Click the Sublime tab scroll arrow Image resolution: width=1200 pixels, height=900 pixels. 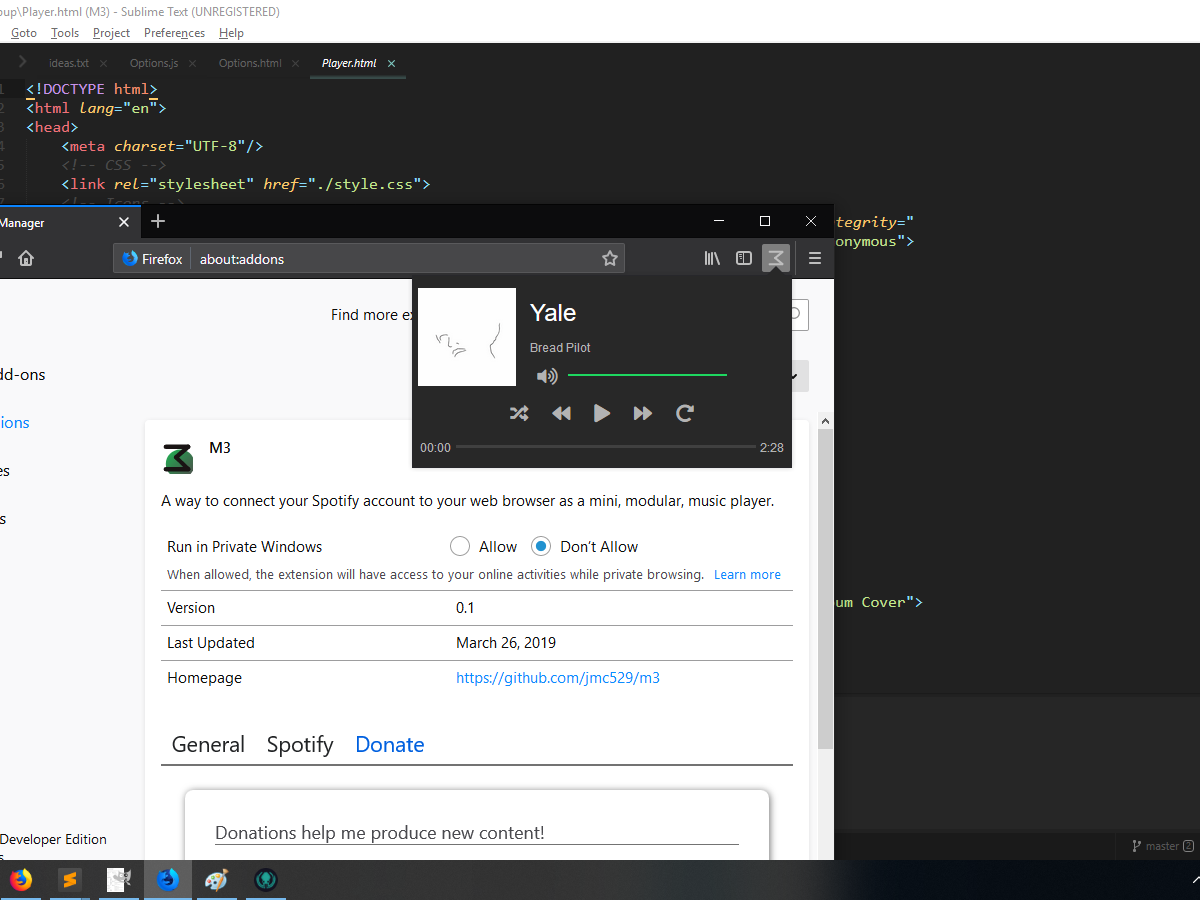point(23,62)
